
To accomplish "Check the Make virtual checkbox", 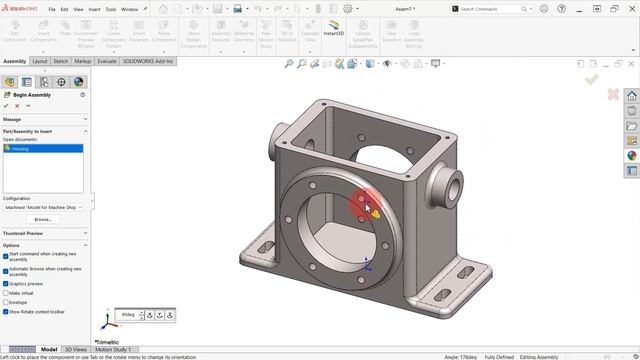I will click(6, 293).
